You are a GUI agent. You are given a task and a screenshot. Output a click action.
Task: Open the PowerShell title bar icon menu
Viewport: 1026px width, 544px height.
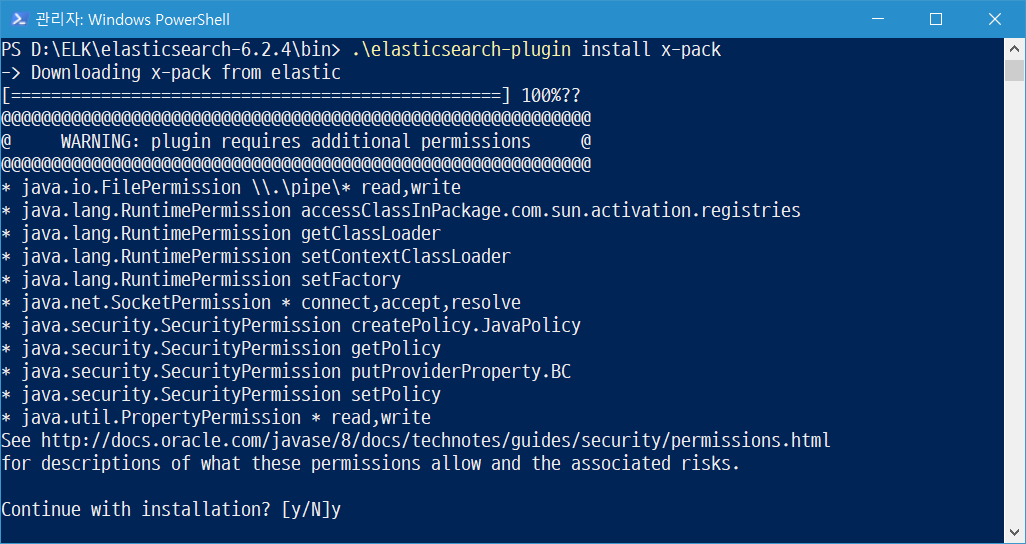pyautogui.click(x=18, y=19)
